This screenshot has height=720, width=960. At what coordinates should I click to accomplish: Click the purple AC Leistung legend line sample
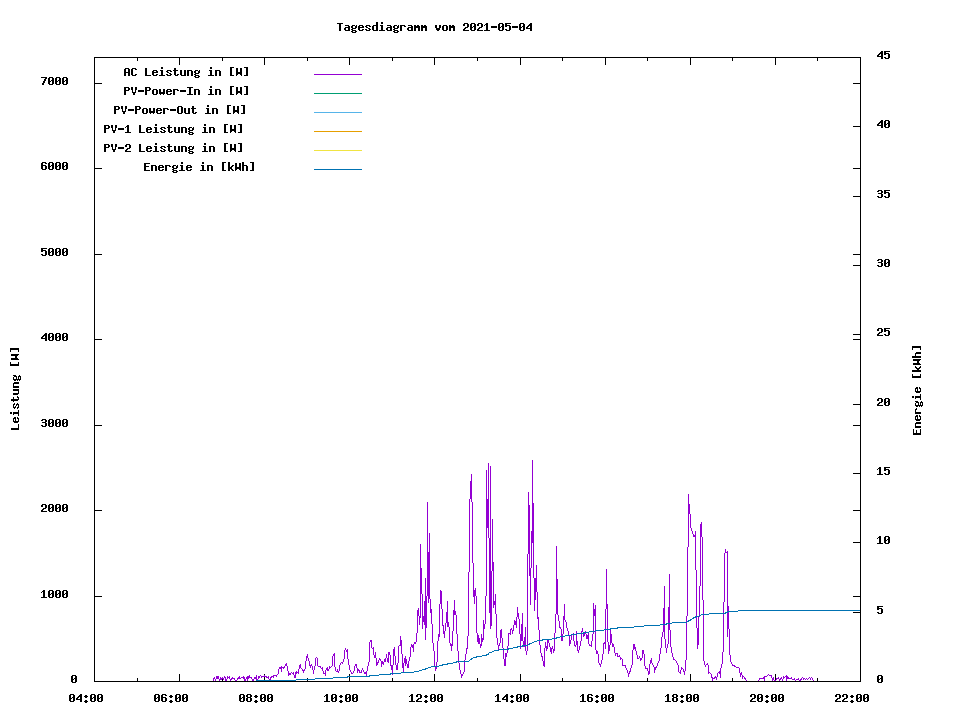337,74
